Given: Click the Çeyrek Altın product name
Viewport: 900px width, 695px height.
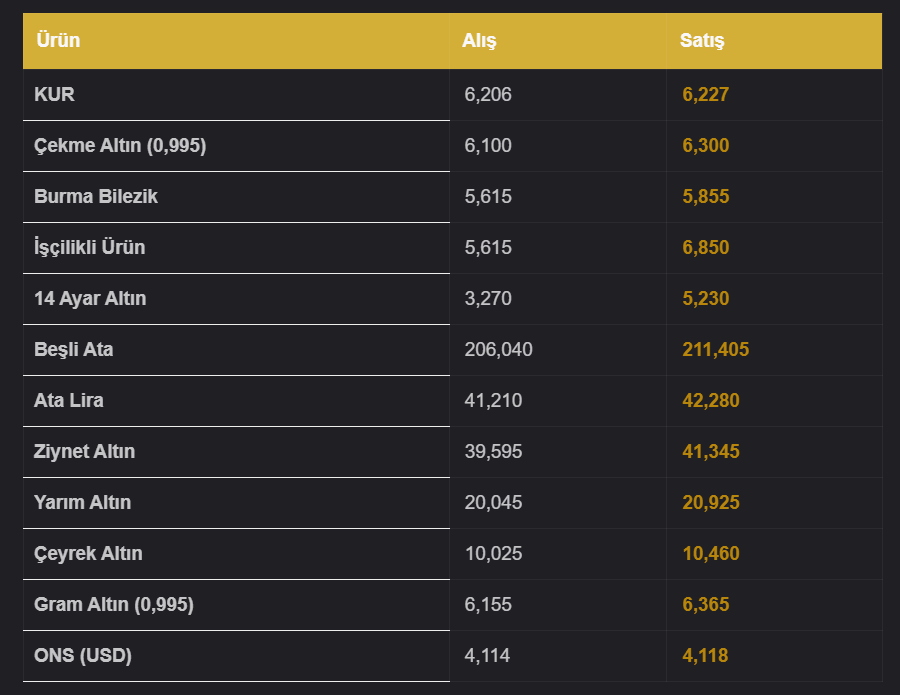Looking at the screenshot, I should pyautogui.click(x=88, y=554).
